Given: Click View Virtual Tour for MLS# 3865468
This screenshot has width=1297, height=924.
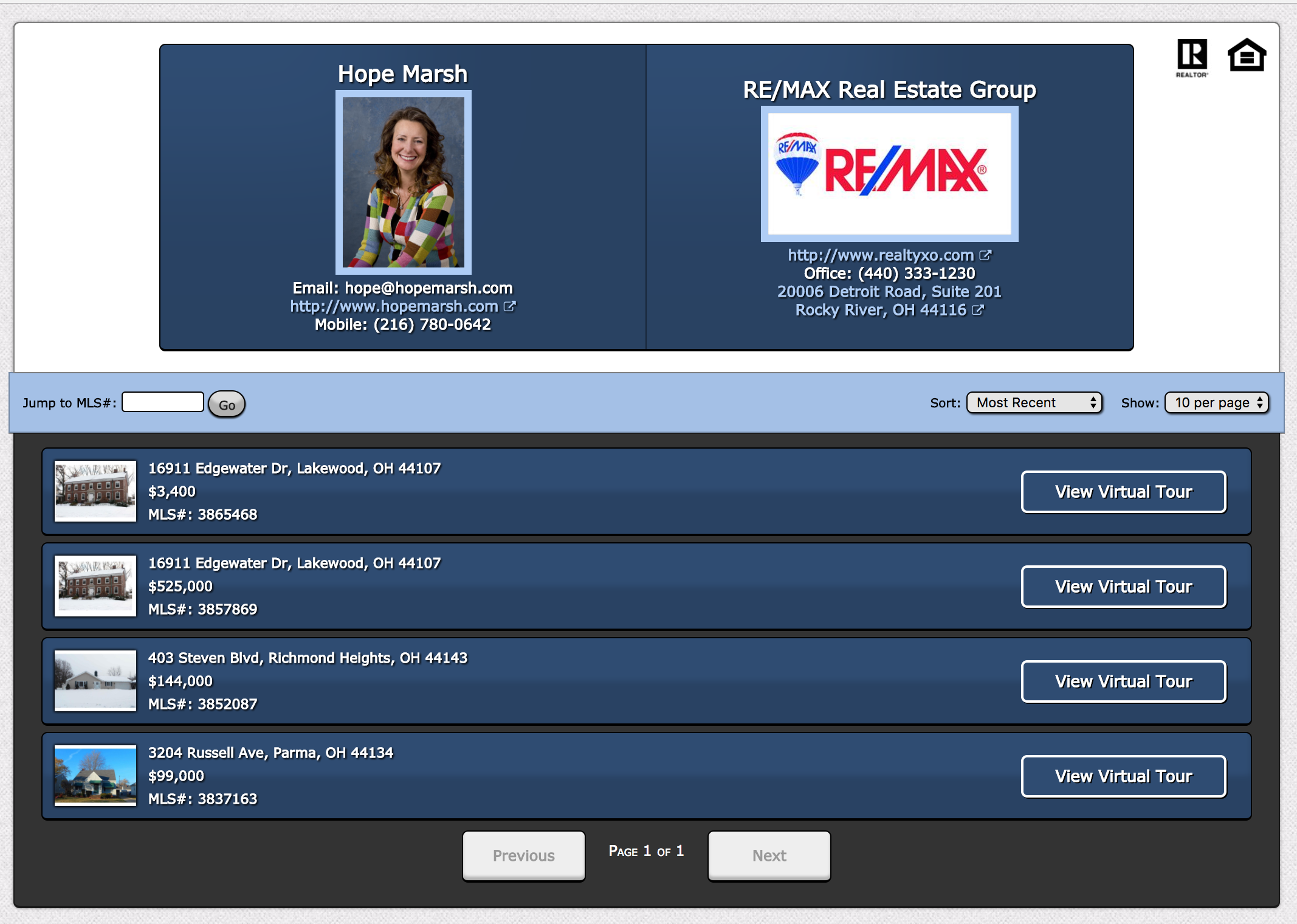Looking at the screenshot, I should [1123, 490].
